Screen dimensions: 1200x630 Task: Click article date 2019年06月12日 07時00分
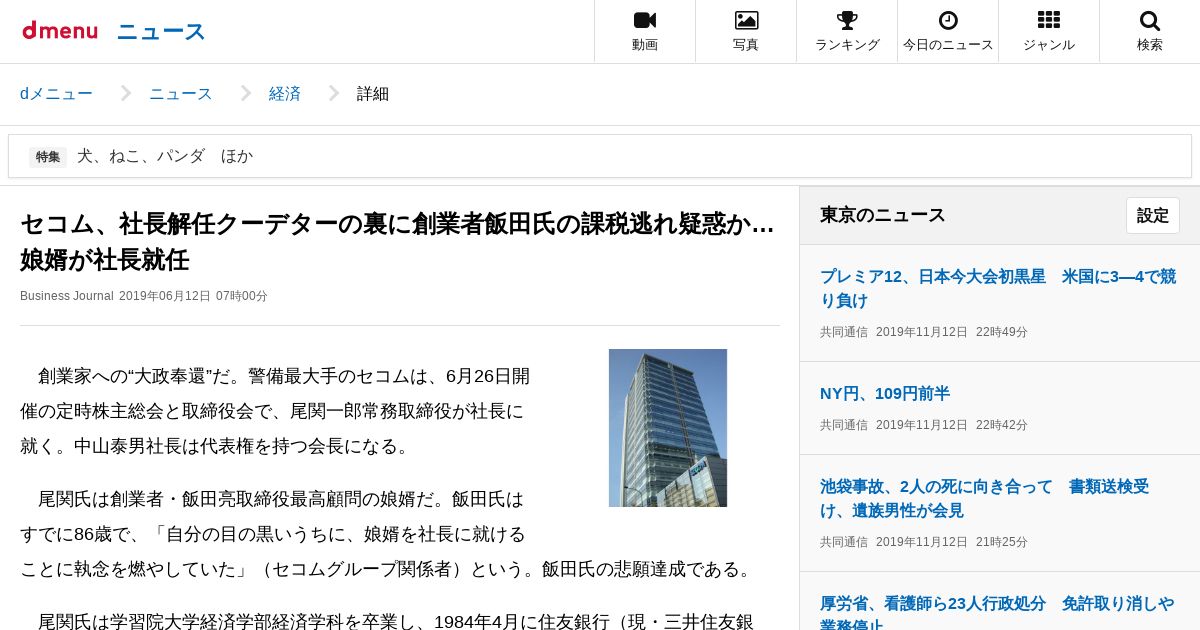pos(194,296)
